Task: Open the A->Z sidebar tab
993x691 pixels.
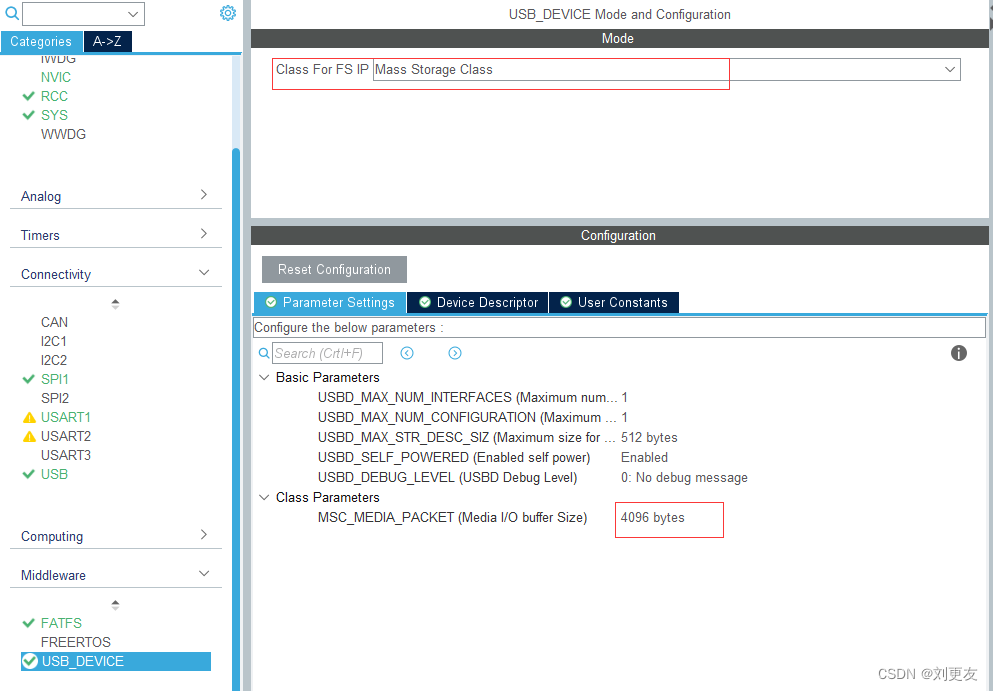Action: 106,41
